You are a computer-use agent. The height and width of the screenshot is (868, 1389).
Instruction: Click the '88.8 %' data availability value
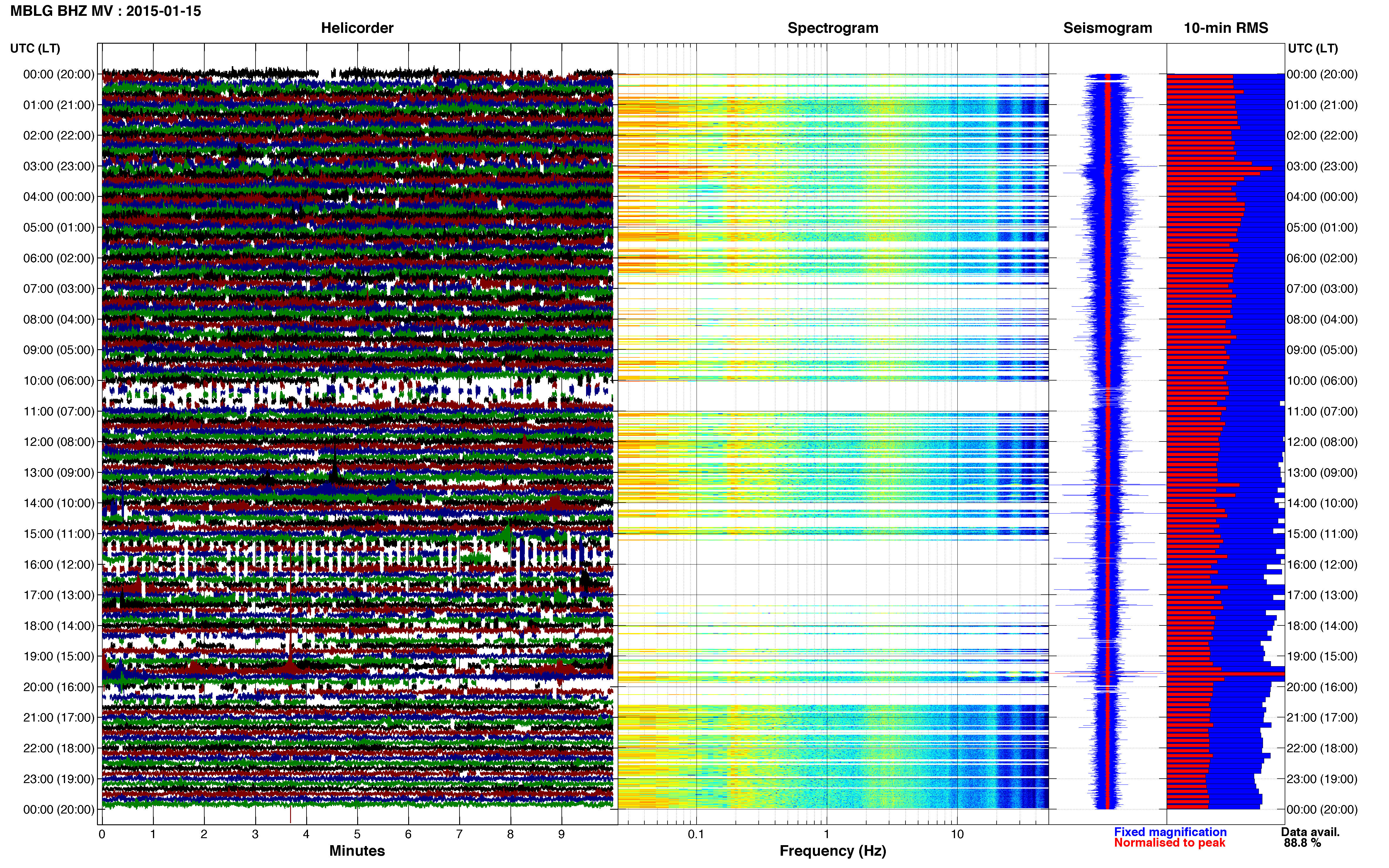(x=1302, y=843)
